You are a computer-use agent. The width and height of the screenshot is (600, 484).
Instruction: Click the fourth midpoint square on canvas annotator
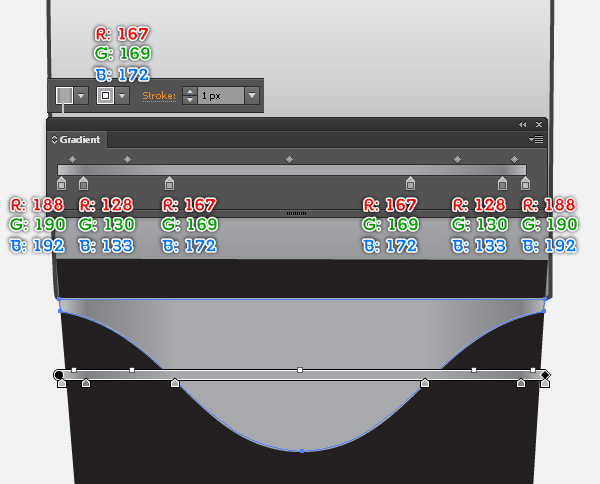point(474,370)
